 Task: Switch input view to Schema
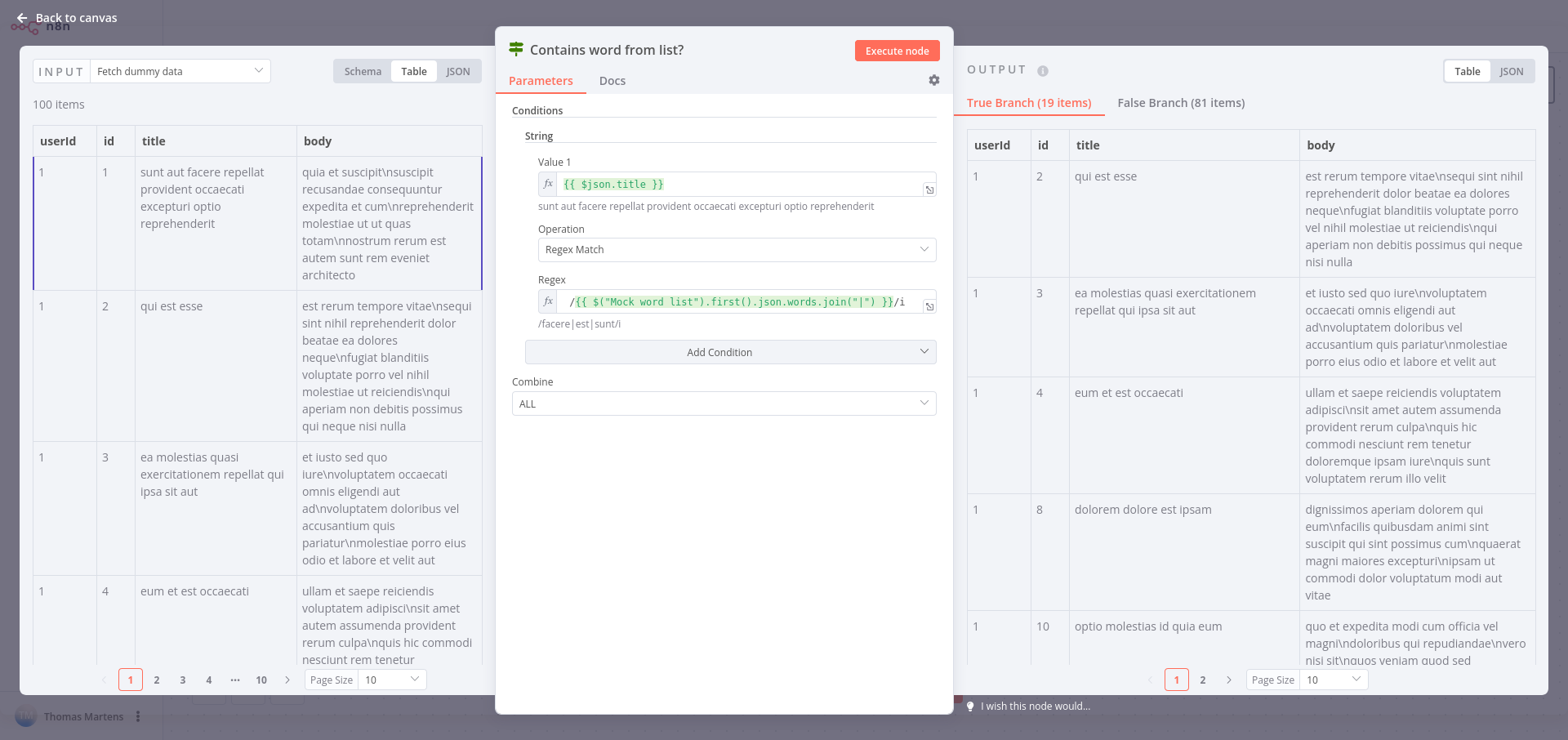pyautogui.click(x=363, y=72)
